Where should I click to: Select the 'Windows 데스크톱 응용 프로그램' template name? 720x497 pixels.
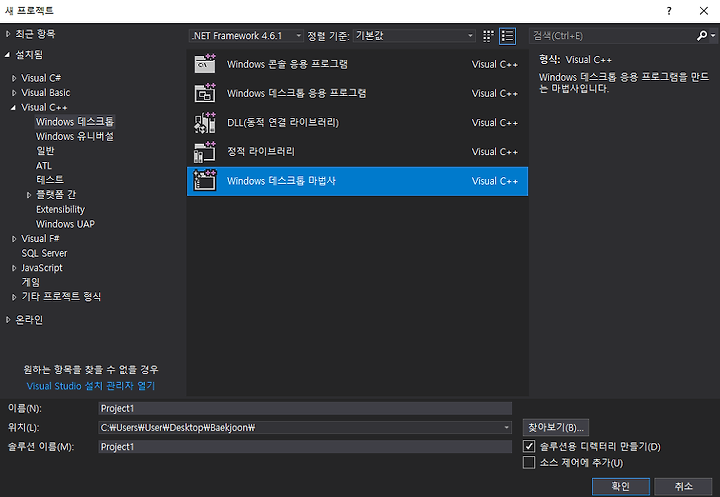(x=297, y=93)
